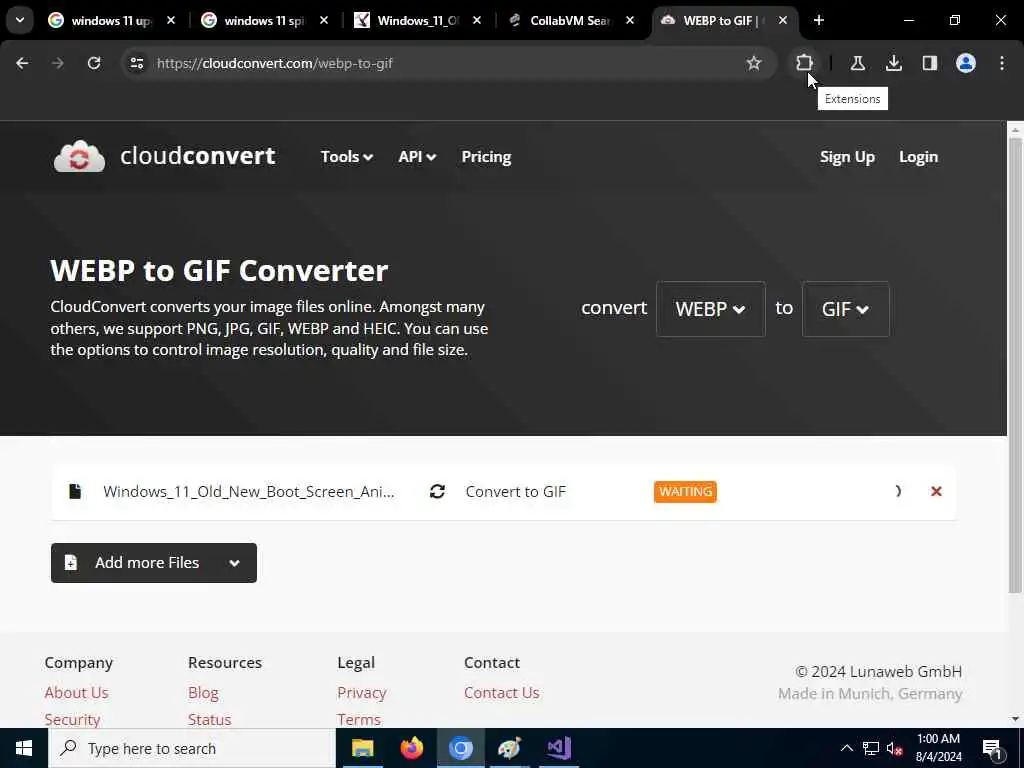Click the Security footer link
Screen dimensions: 1024x768
(72, 719)
